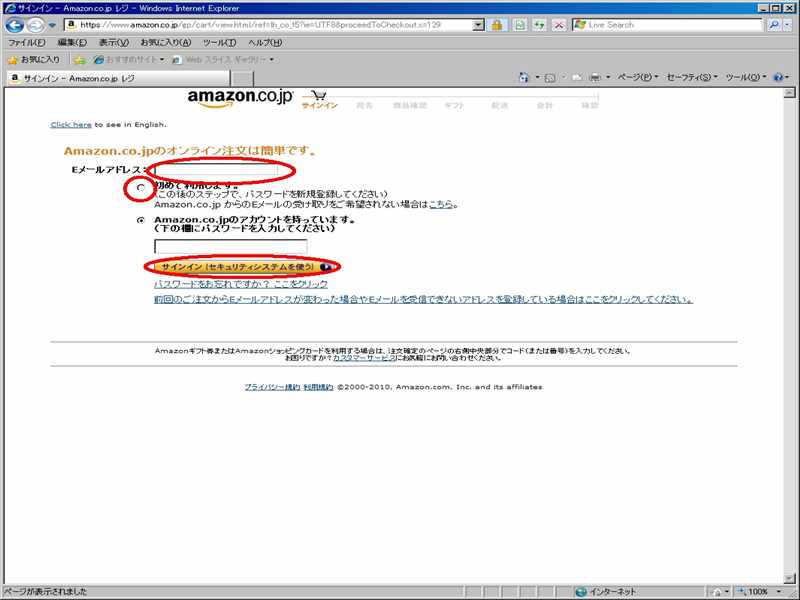The image size is (800, 600).
Task: Click the vertical scrollbar down arrow
Action: tap(789, 578)
